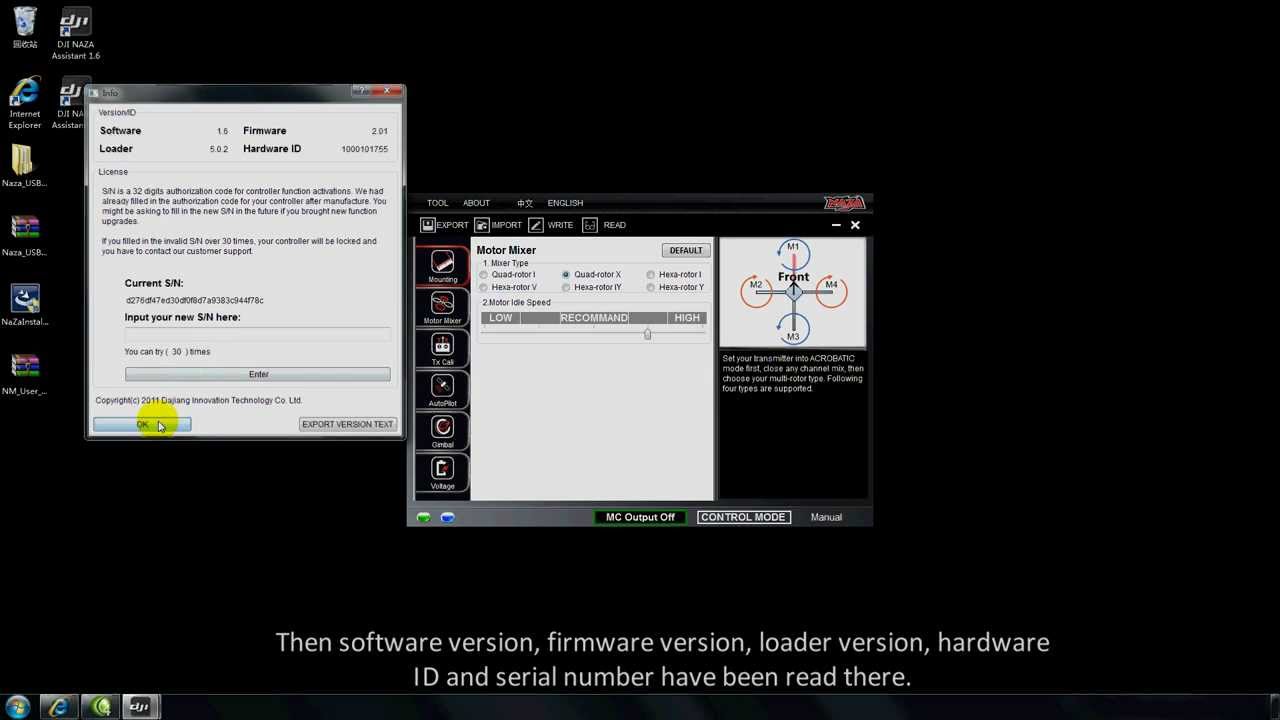Click the Motor Idle Speed slider handle
Viewport: 1280px width, 720px height.
tap(648, 334)
